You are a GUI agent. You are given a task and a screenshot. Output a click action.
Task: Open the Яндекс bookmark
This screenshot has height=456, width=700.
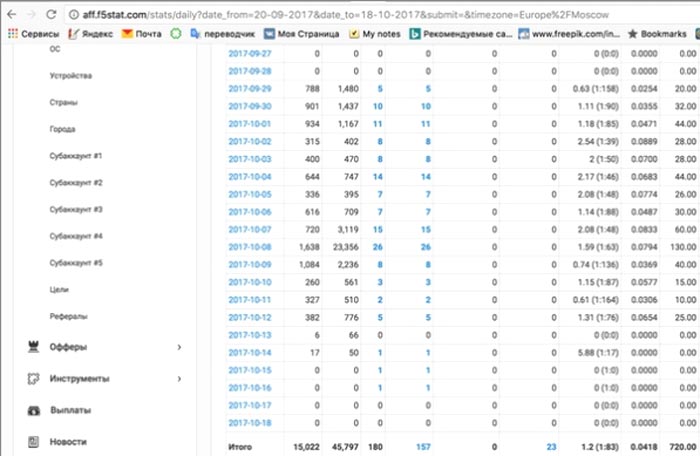tap(91, 34)
